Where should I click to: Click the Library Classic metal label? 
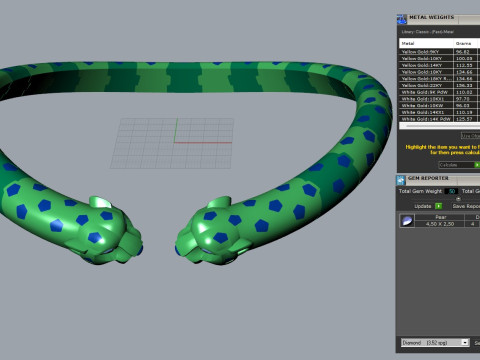(427, 32)
